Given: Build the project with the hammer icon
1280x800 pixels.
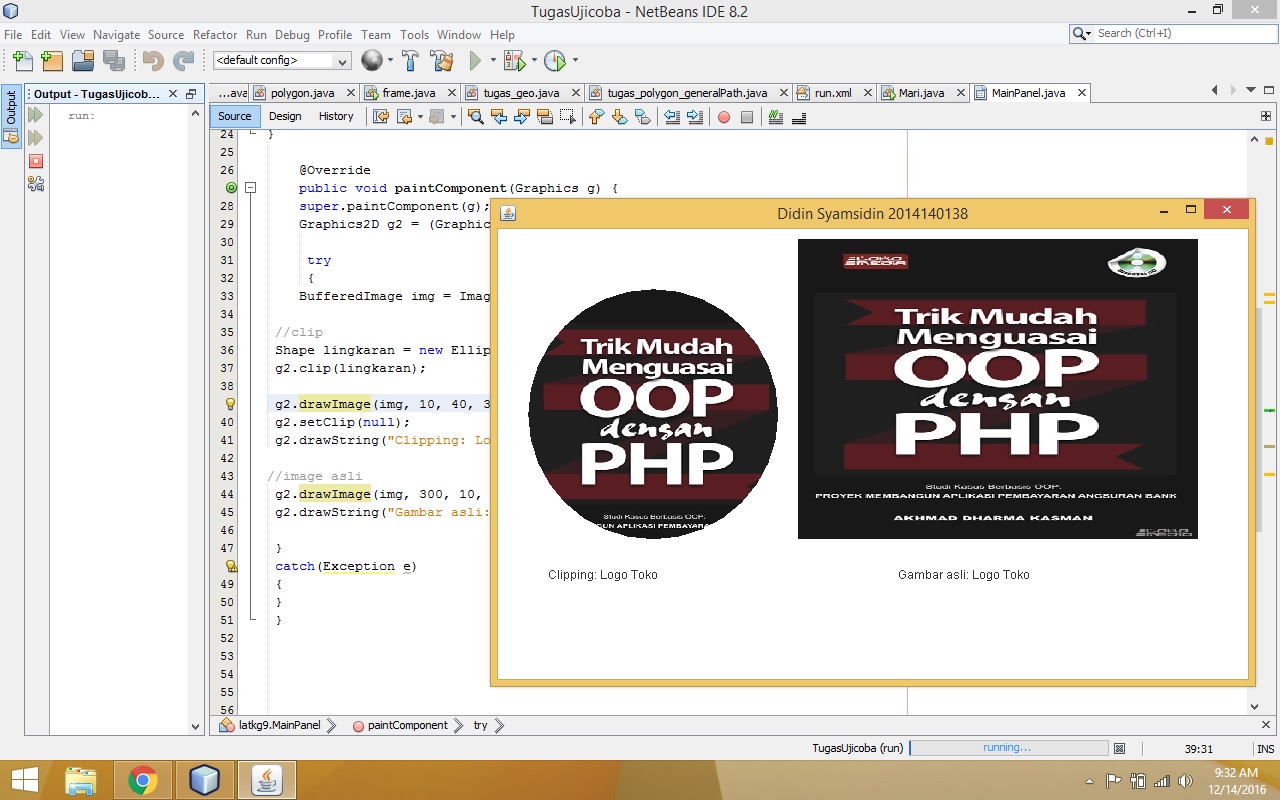Looking at the screenshot, I should click(410, 61).
